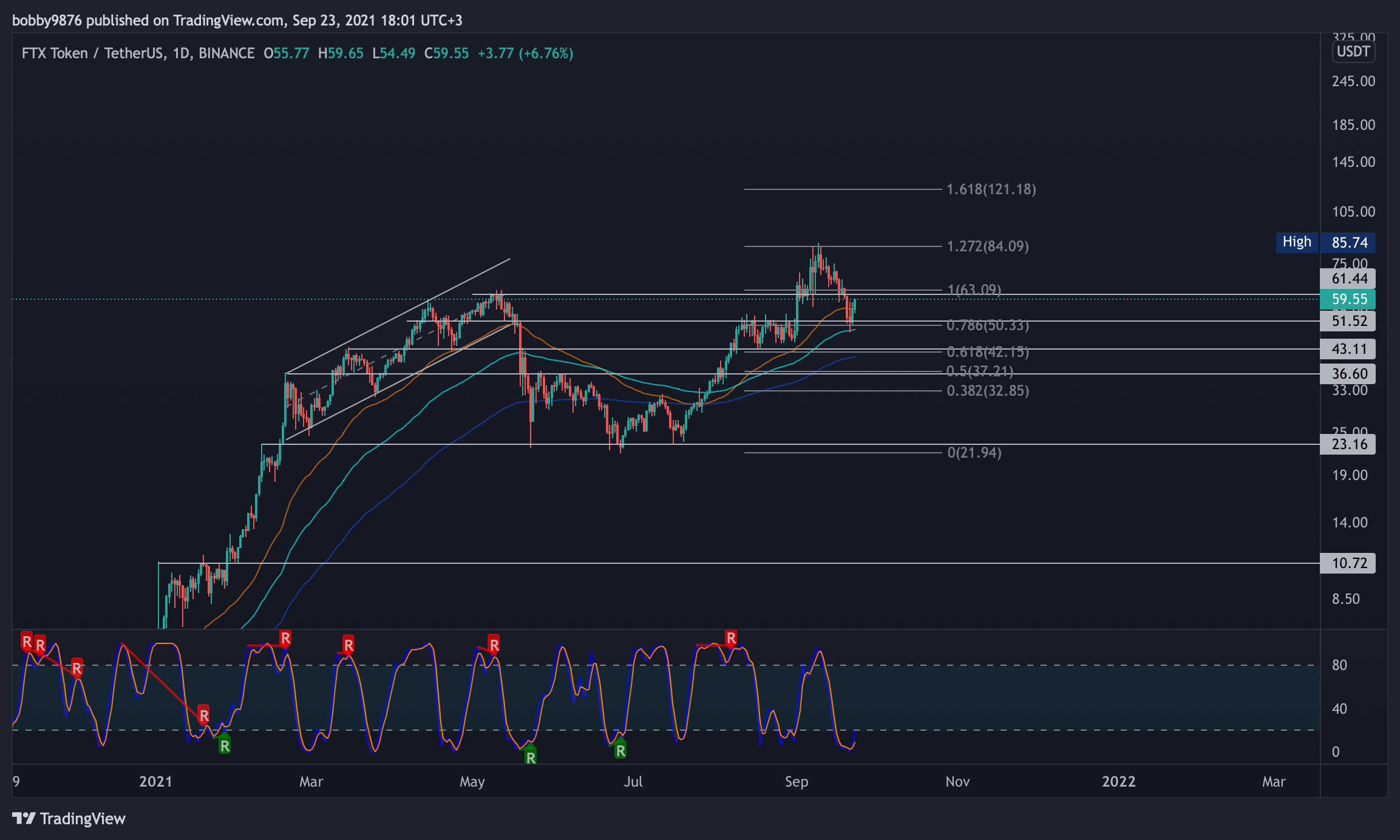Click the high value H59.65 in legend
Viewport: 1400px width, 840px height.
(x=341, y=53)
